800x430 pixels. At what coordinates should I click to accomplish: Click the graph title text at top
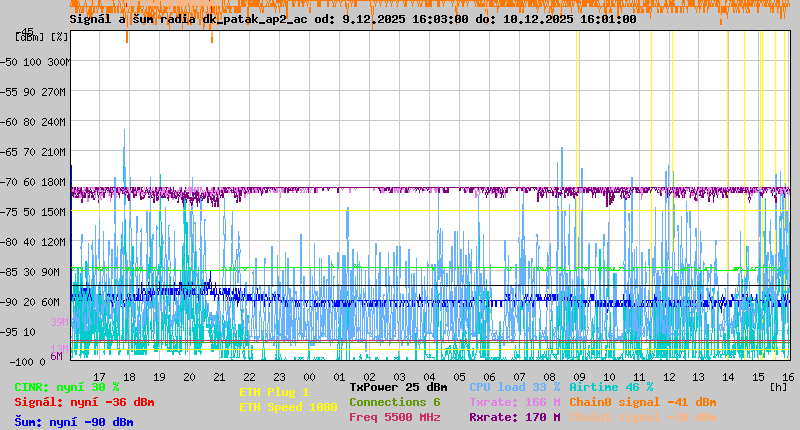point(353,19)
